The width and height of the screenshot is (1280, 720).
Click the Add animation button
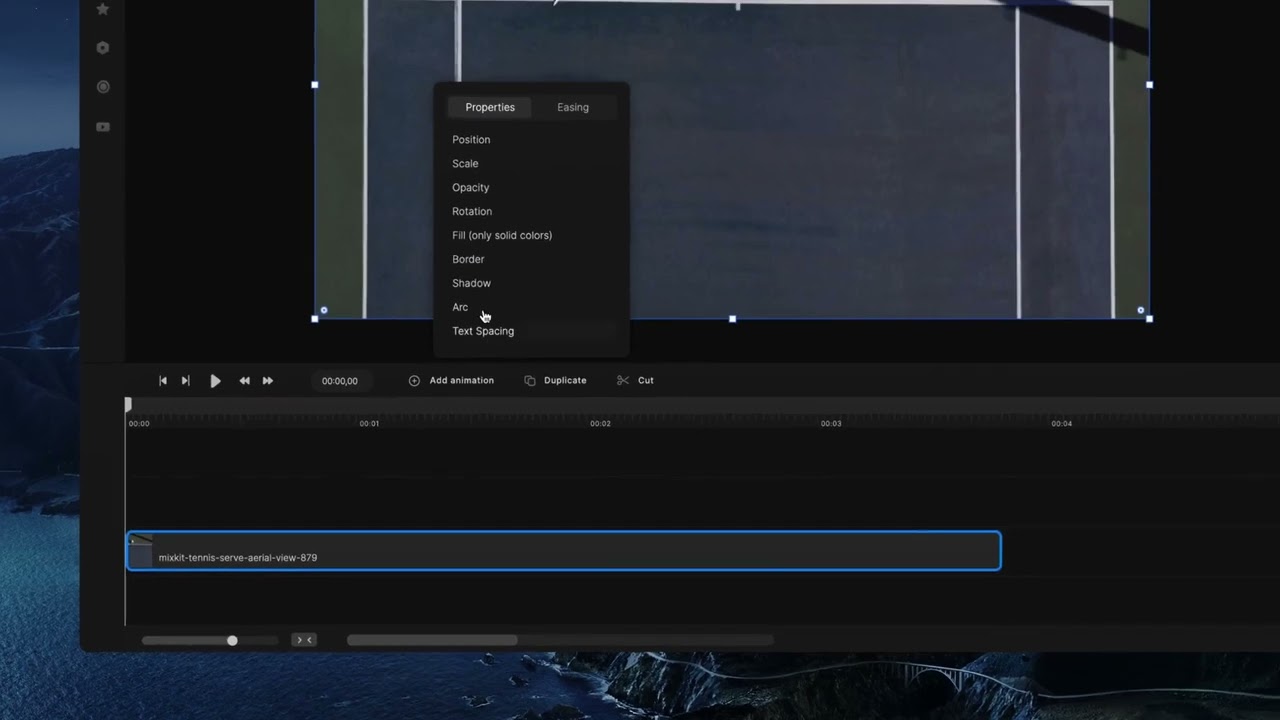tap(451, 381)
